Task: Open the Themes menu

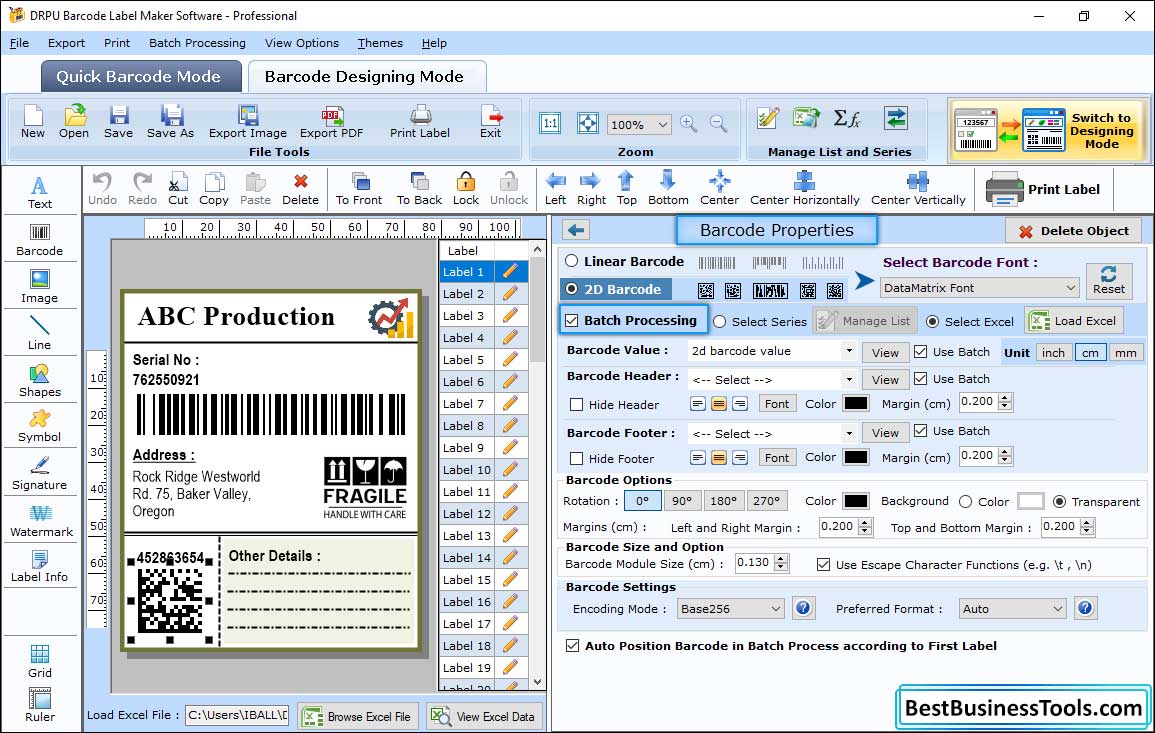Action: 380,43
